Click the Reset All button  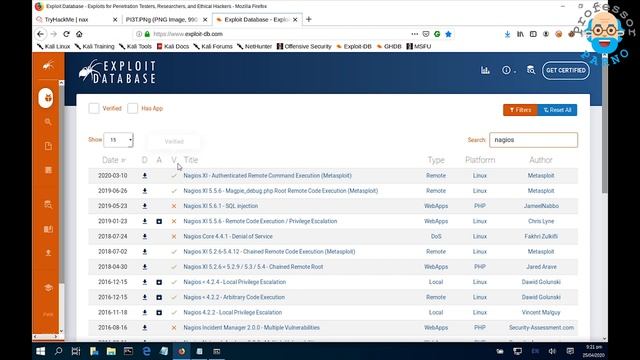(557, 110)
